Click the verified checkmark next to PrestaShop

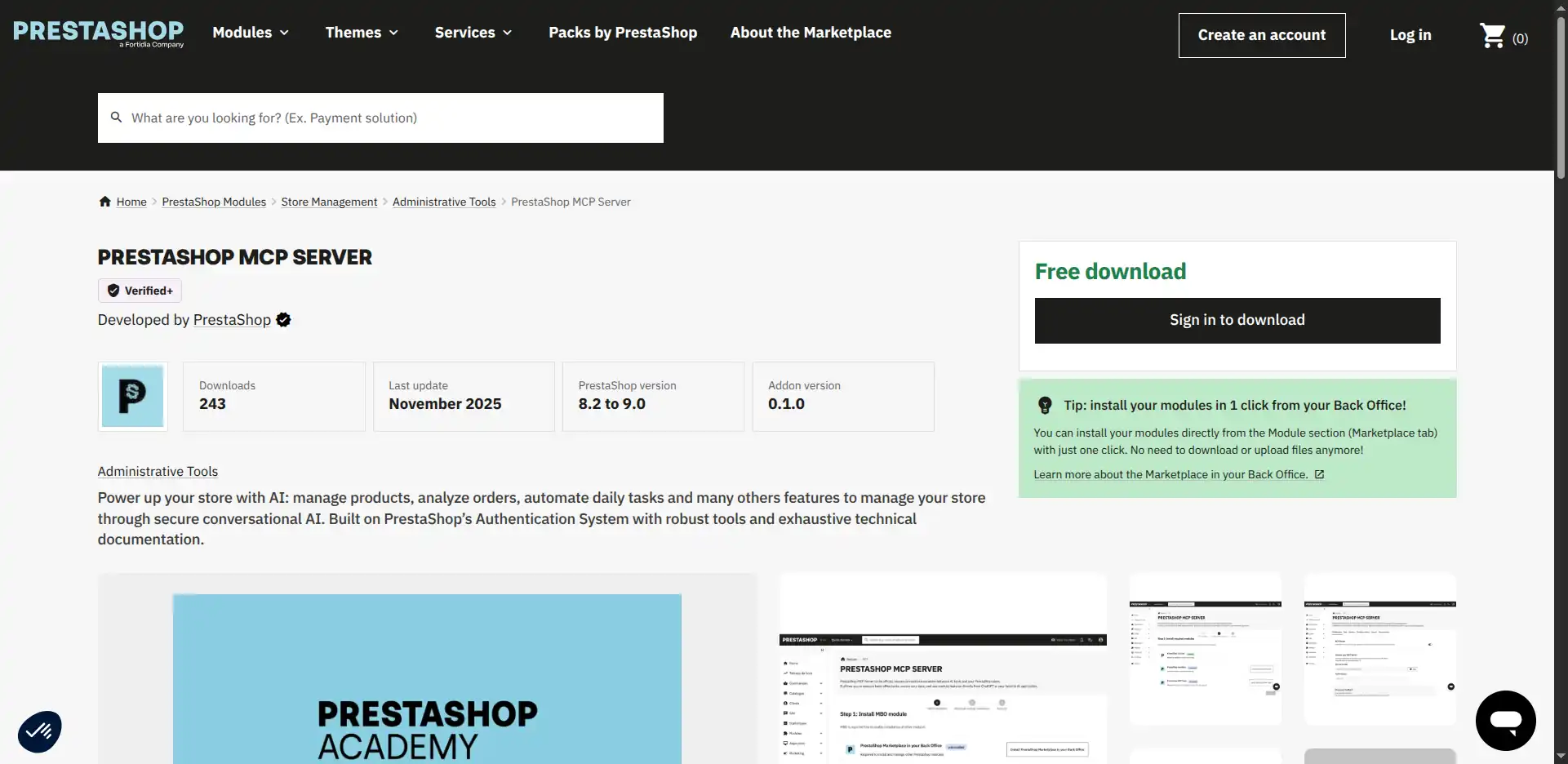click(x=283, y=319)
